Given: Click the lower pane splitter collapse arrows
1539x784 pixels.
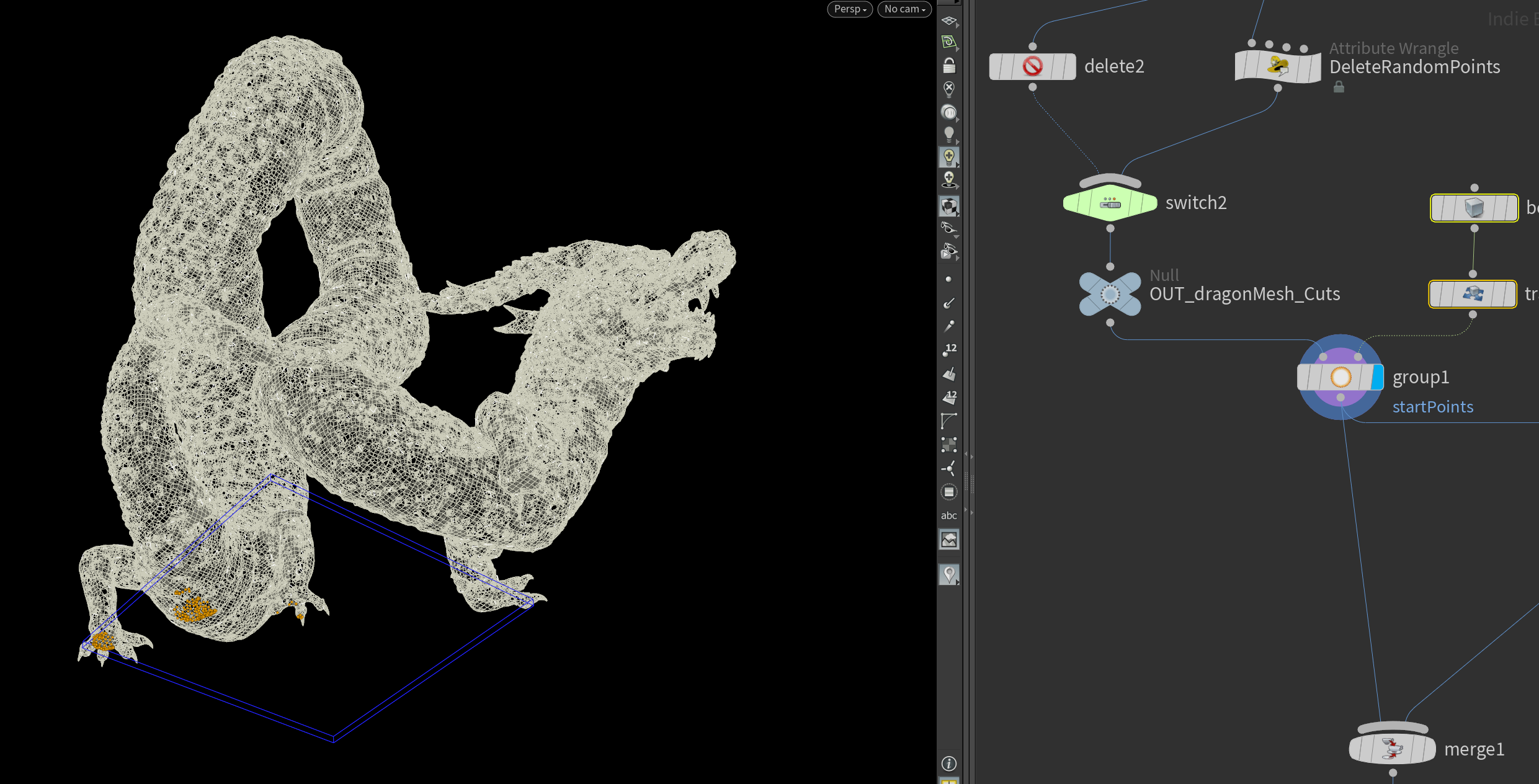Looking at the screenshot, I should (968, 512).
